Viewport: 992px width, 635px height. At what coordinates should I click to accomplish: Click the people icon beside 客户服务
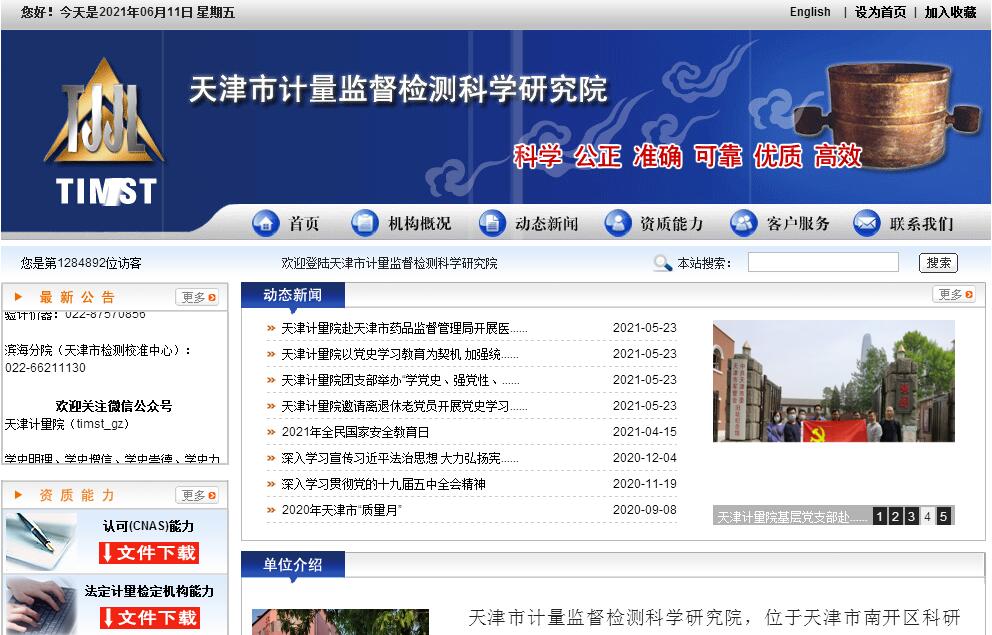point(744,223)
